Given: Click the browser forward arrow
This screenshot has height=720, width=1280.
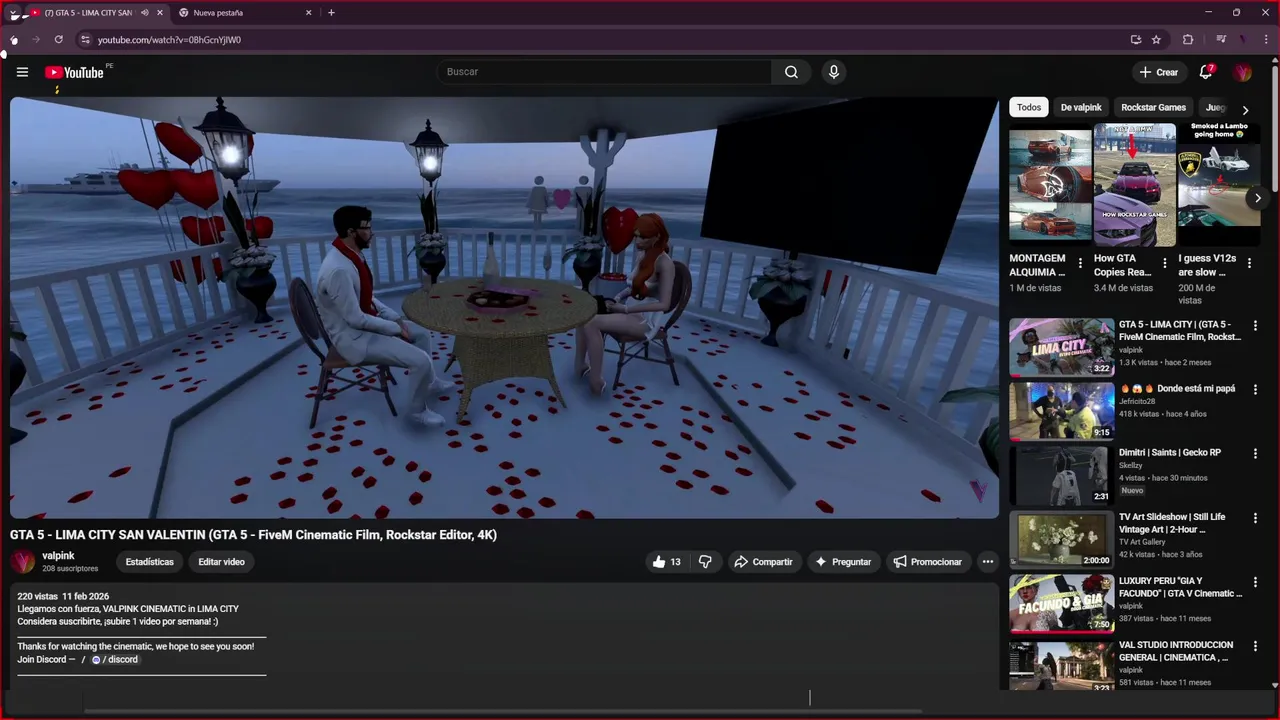Looking at the screenshot, I should (x=36, y=40).
